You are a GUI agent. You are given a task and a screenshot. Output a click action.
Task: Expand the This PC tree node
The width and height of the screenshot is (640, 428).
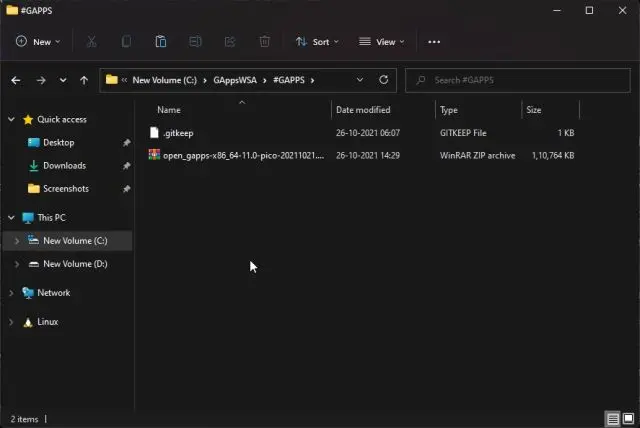pos(11,217)
